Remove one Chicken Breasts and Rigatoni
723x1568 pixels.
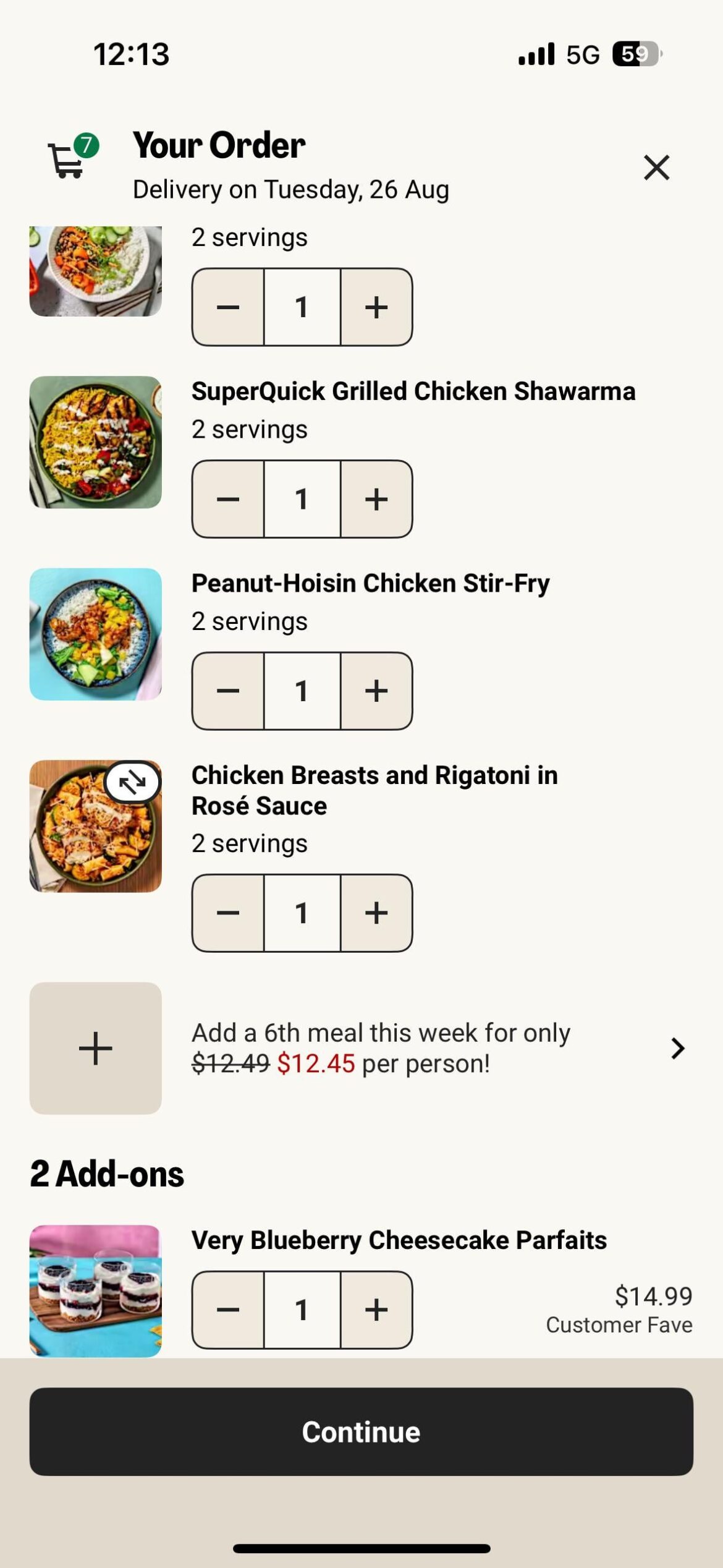[x=228, y=913]
